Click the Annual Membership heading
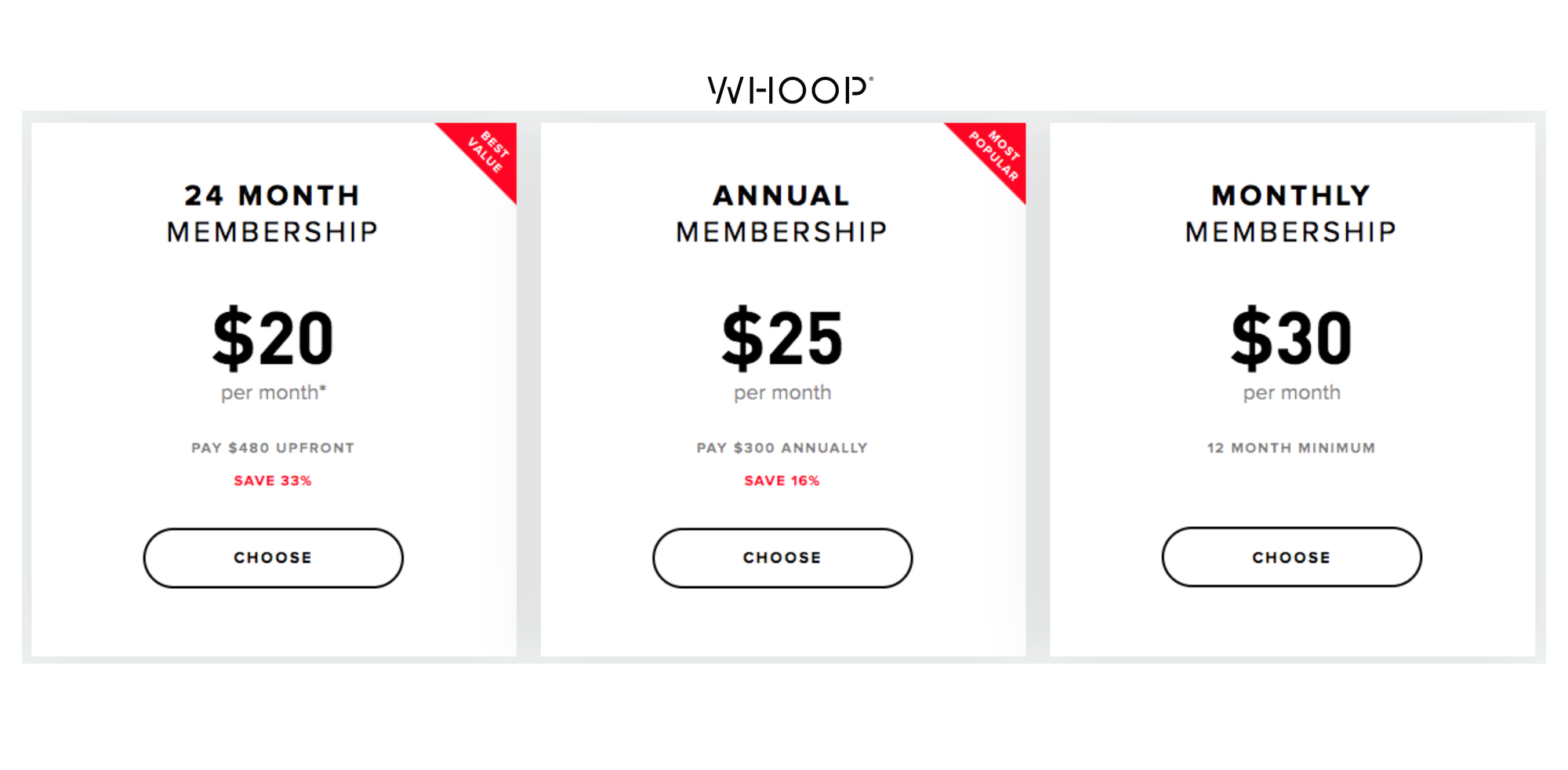This screenshot has height=770, width=1568. (x=782, y=213)
